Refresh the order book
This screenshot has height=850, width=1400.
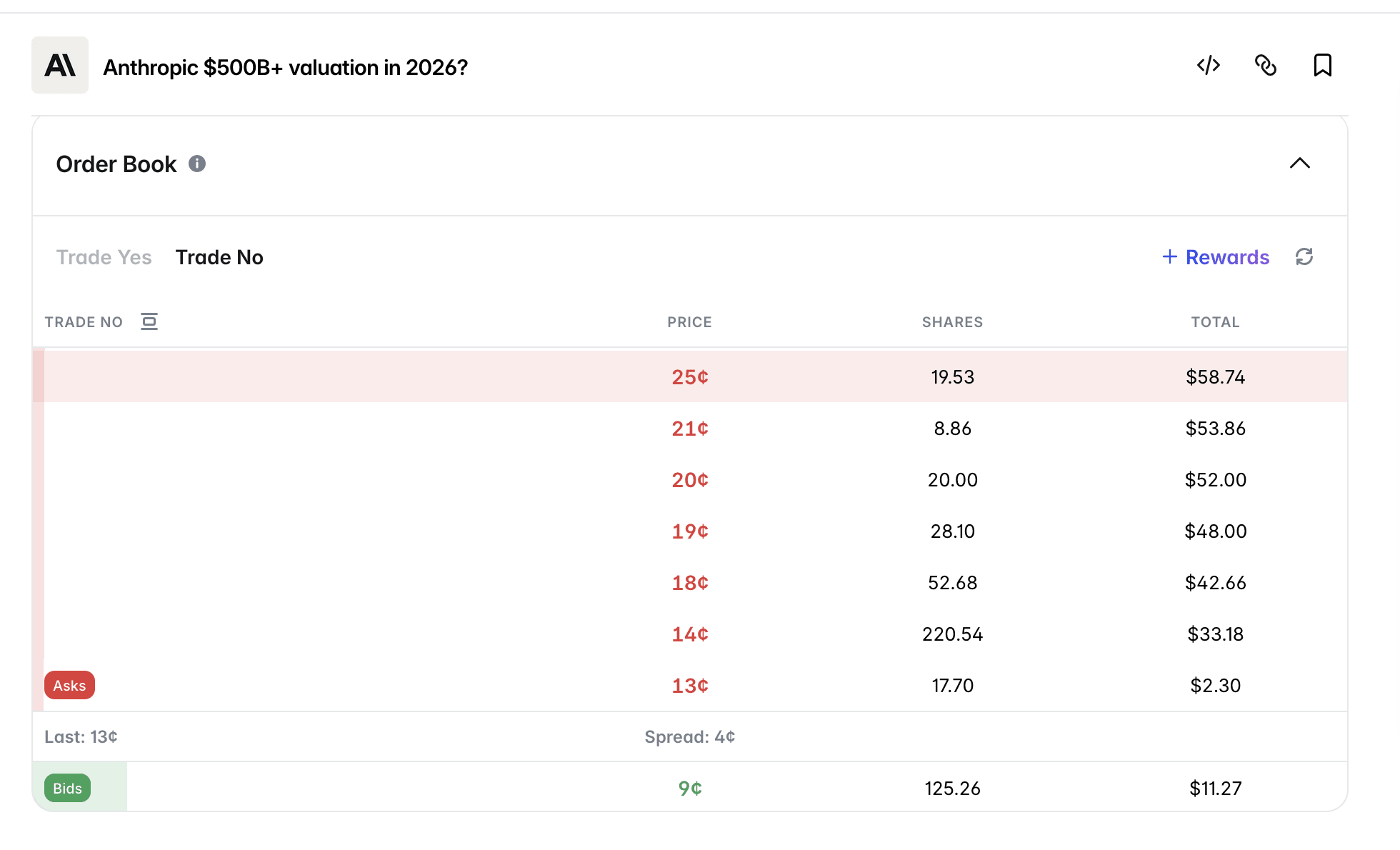click(1304, 257)
